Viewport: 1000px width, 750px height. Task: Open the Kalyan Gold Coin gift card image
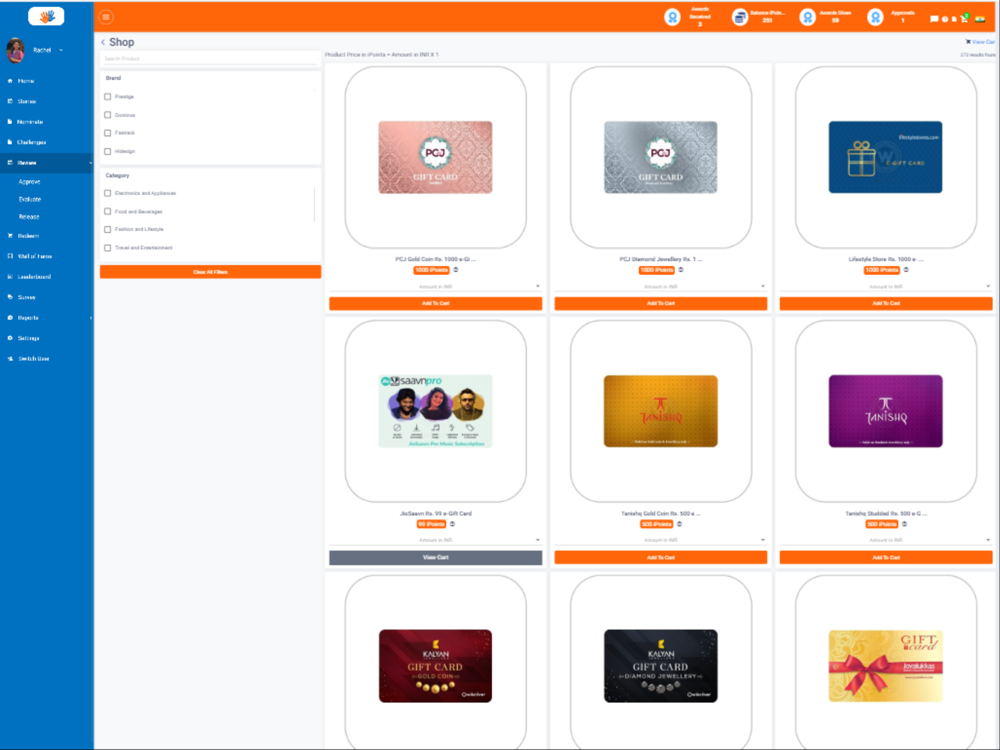pyautogui.click(x=436, y=666)
